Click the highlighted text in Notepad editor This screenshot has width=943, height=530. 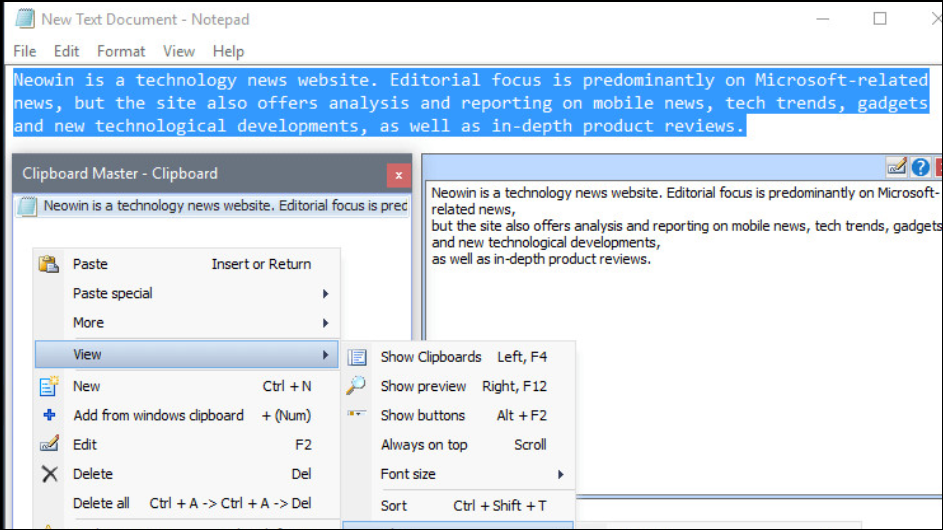(x=470, y=103)
